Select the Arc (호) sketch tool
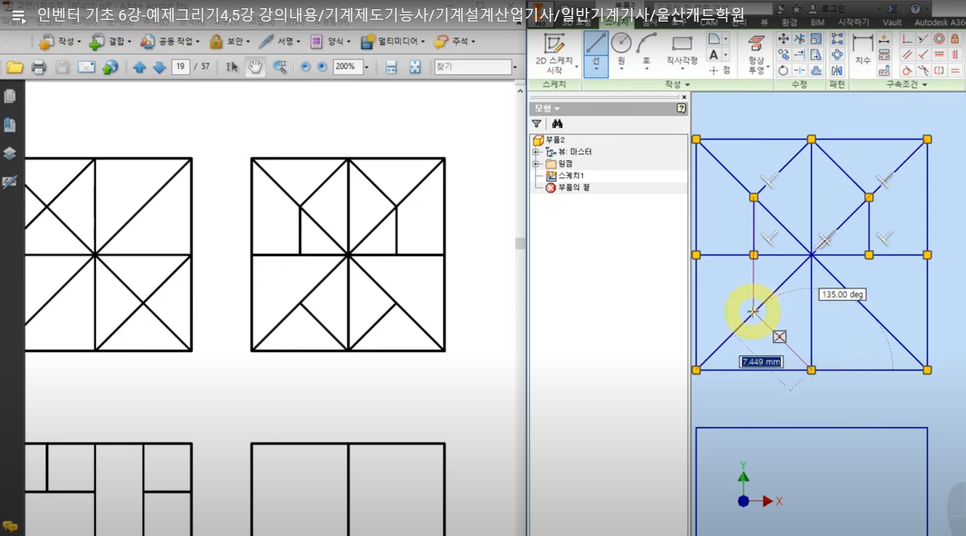 click(x=646, y=51)
